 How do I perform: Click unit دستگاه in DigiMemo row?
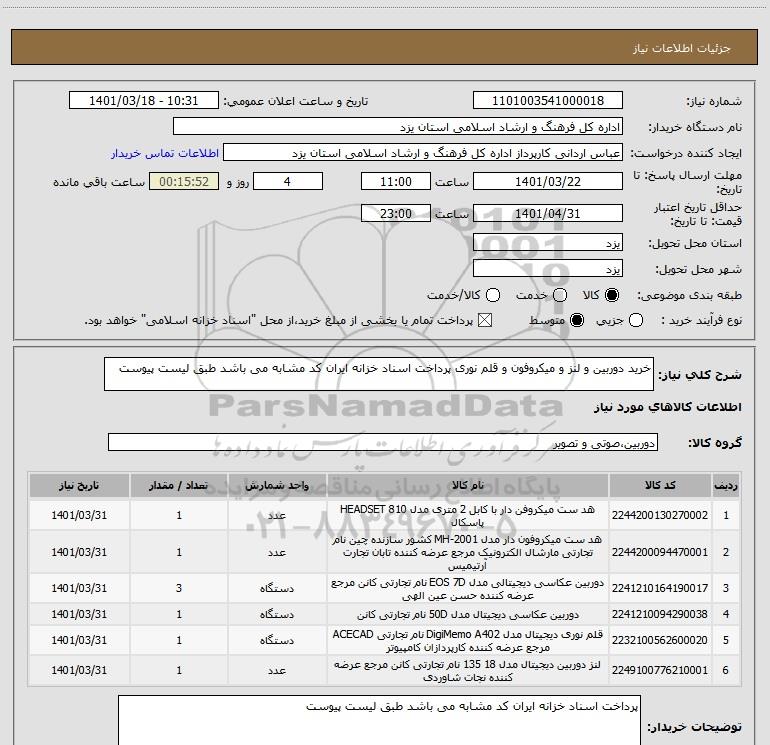point(277,640)
